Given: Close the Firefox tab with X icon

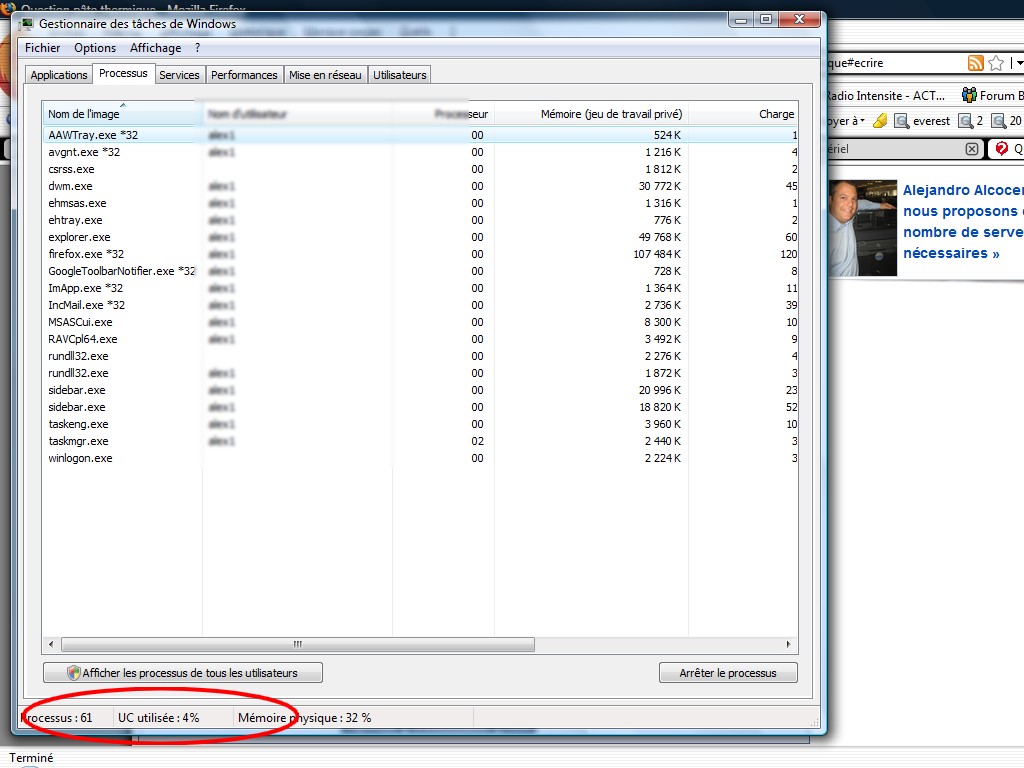Looking at the screenshot, I should 971,148.
